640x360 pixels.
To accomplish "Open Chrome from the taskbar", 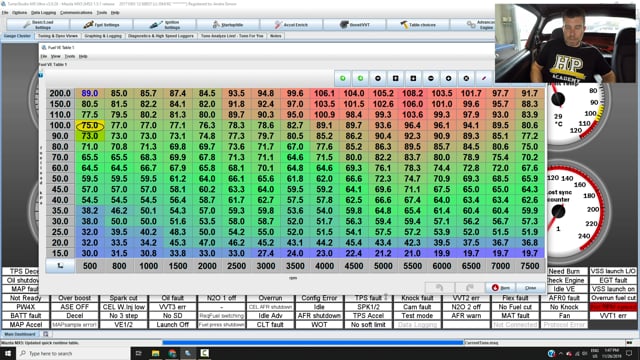I will point(172,353).
